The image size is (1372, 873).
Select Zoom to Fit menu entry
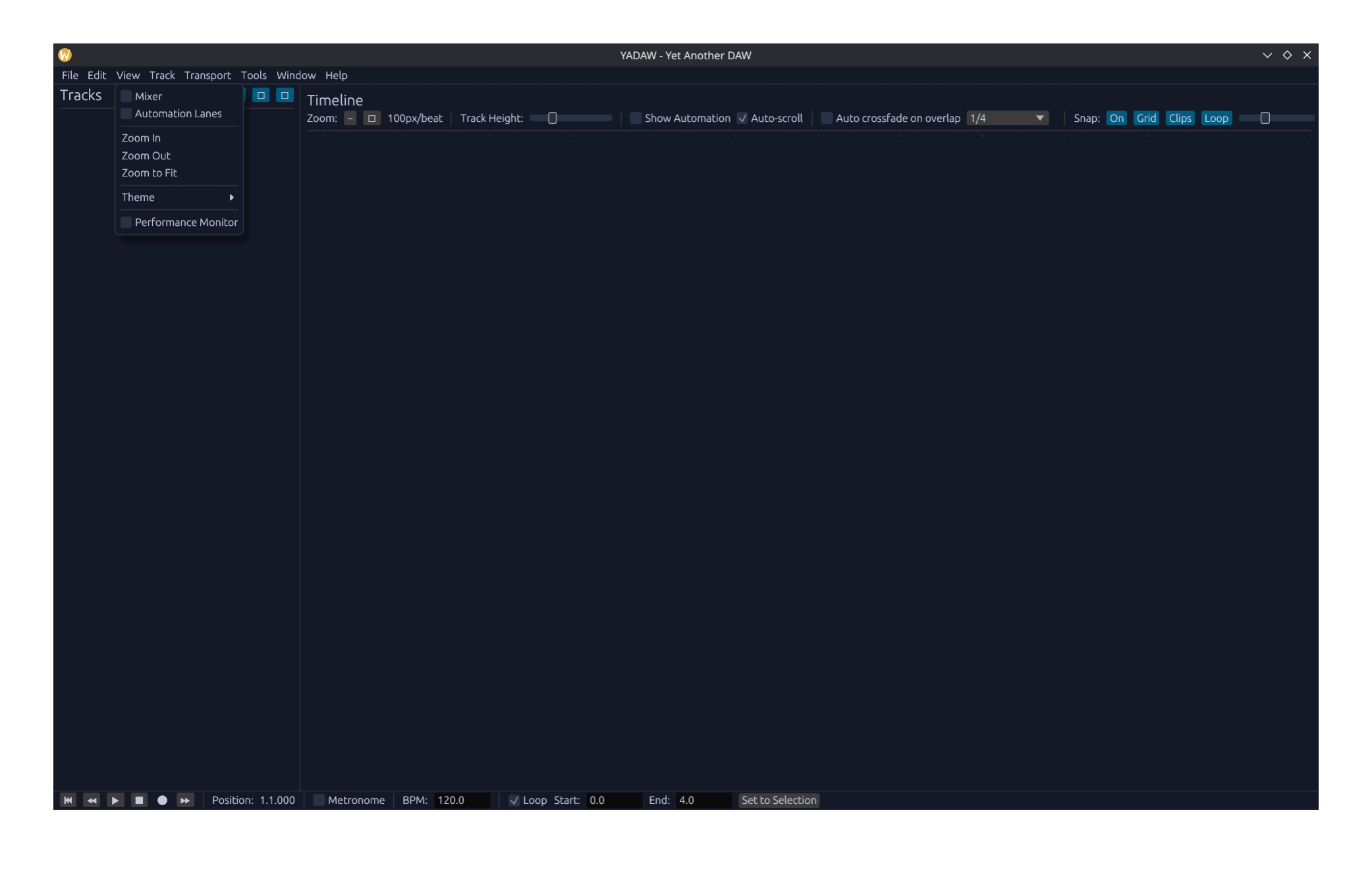(x=178, y=173)
